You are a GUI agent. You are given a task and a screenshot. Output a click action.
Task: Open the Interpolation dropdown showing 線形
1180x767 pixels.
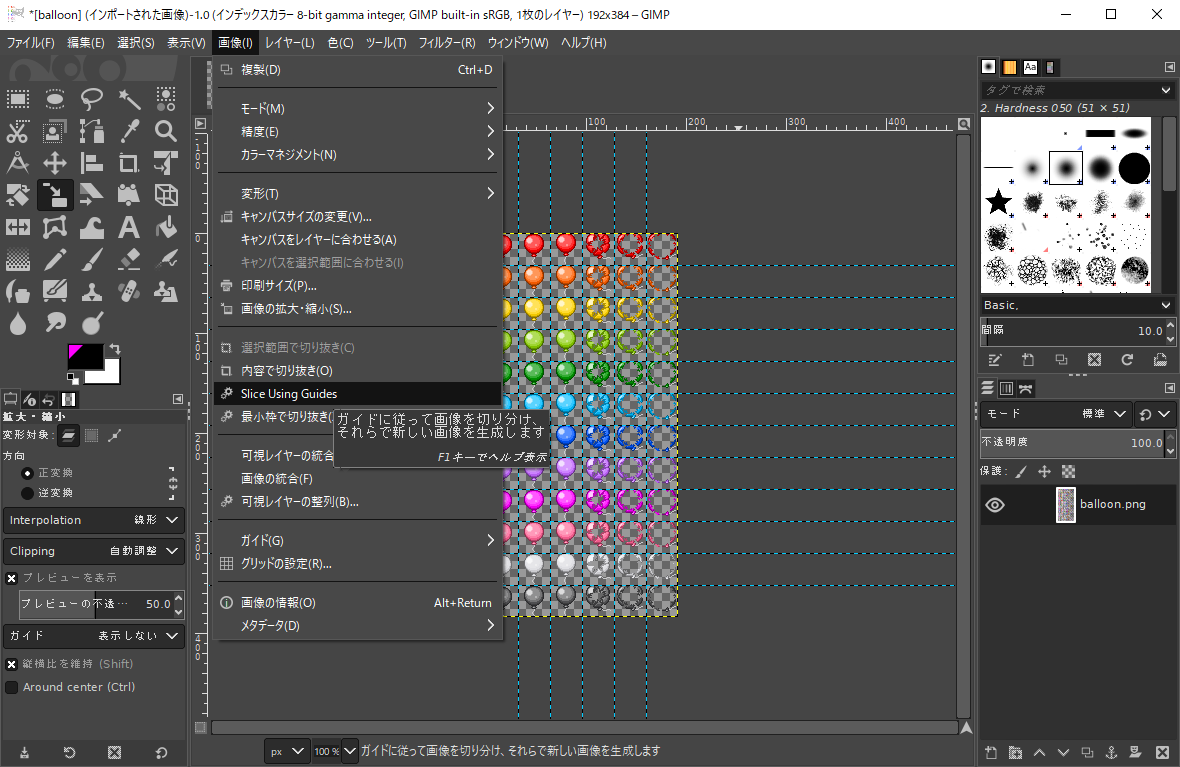coord(93,519)
